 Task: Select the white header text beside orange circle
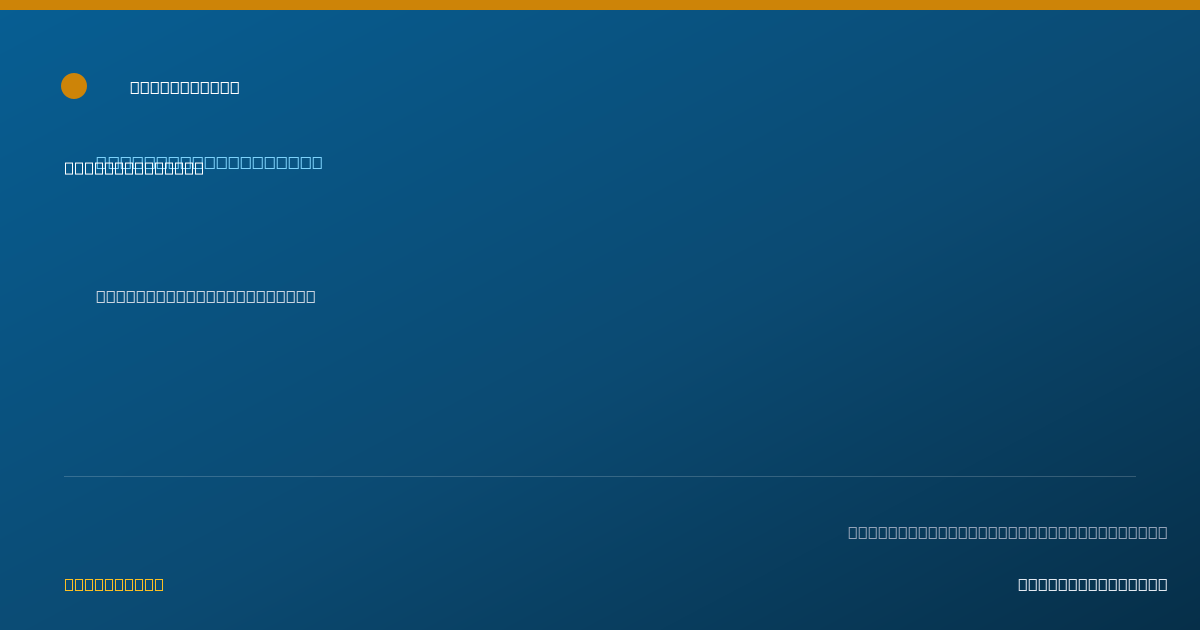pyautogui.click(x=185, y=87)
